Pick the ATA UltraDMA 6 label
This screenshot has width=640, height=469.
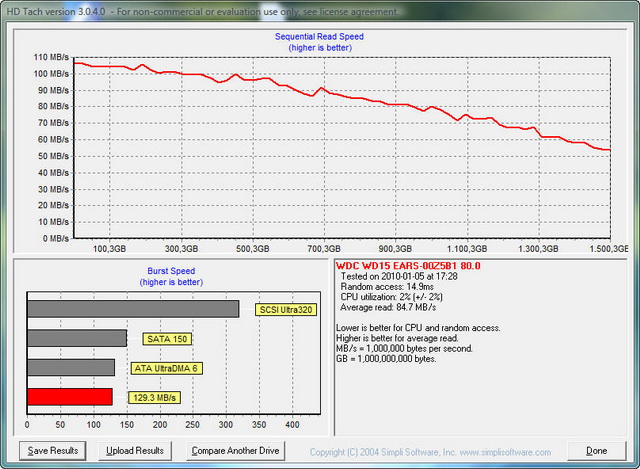[x=166, y=368]
